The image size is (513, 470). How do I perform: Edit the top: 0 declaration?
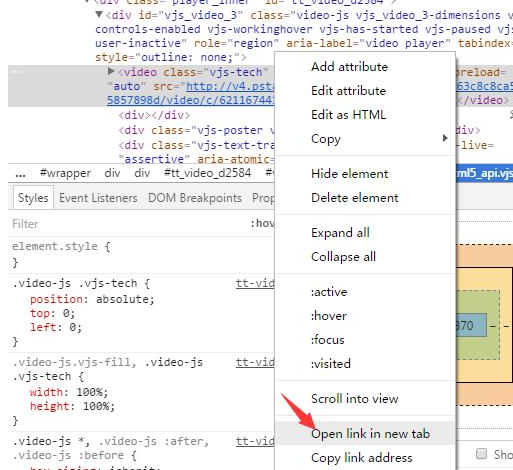click(x=52, y=313)
